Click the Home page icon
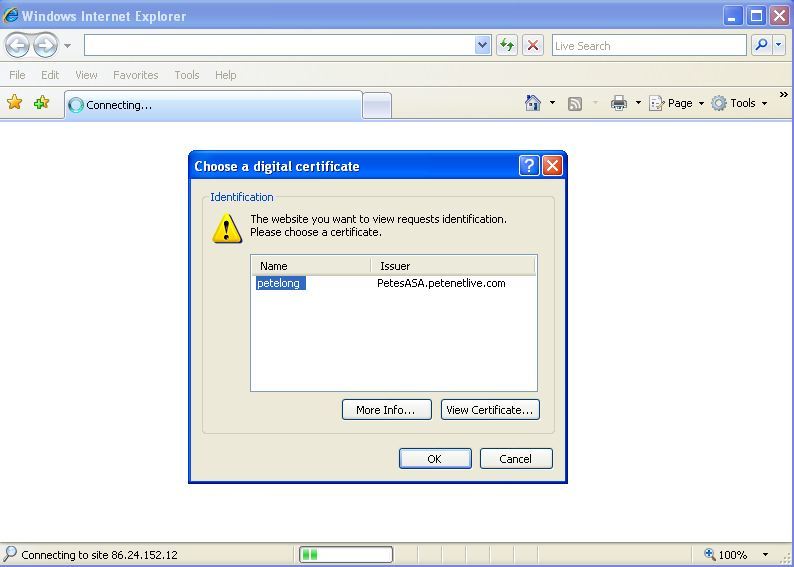 (x=533, y=103)
